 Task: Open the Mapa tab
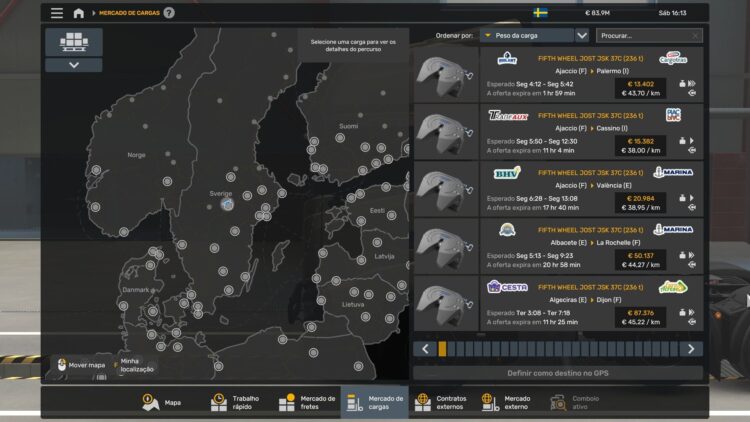(x=162, y=402)
